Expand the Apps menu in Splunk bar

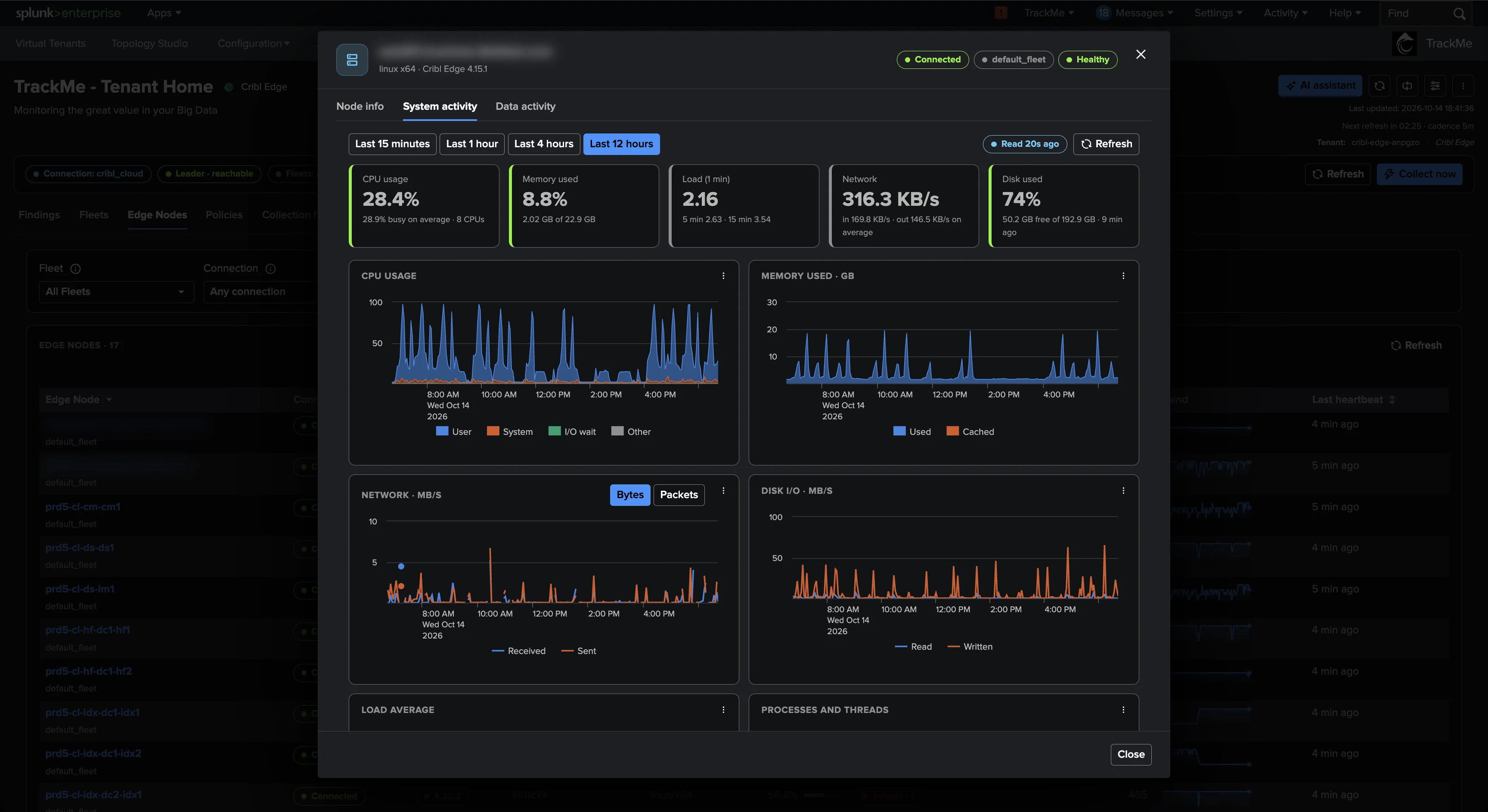click(x=164, y=13)
